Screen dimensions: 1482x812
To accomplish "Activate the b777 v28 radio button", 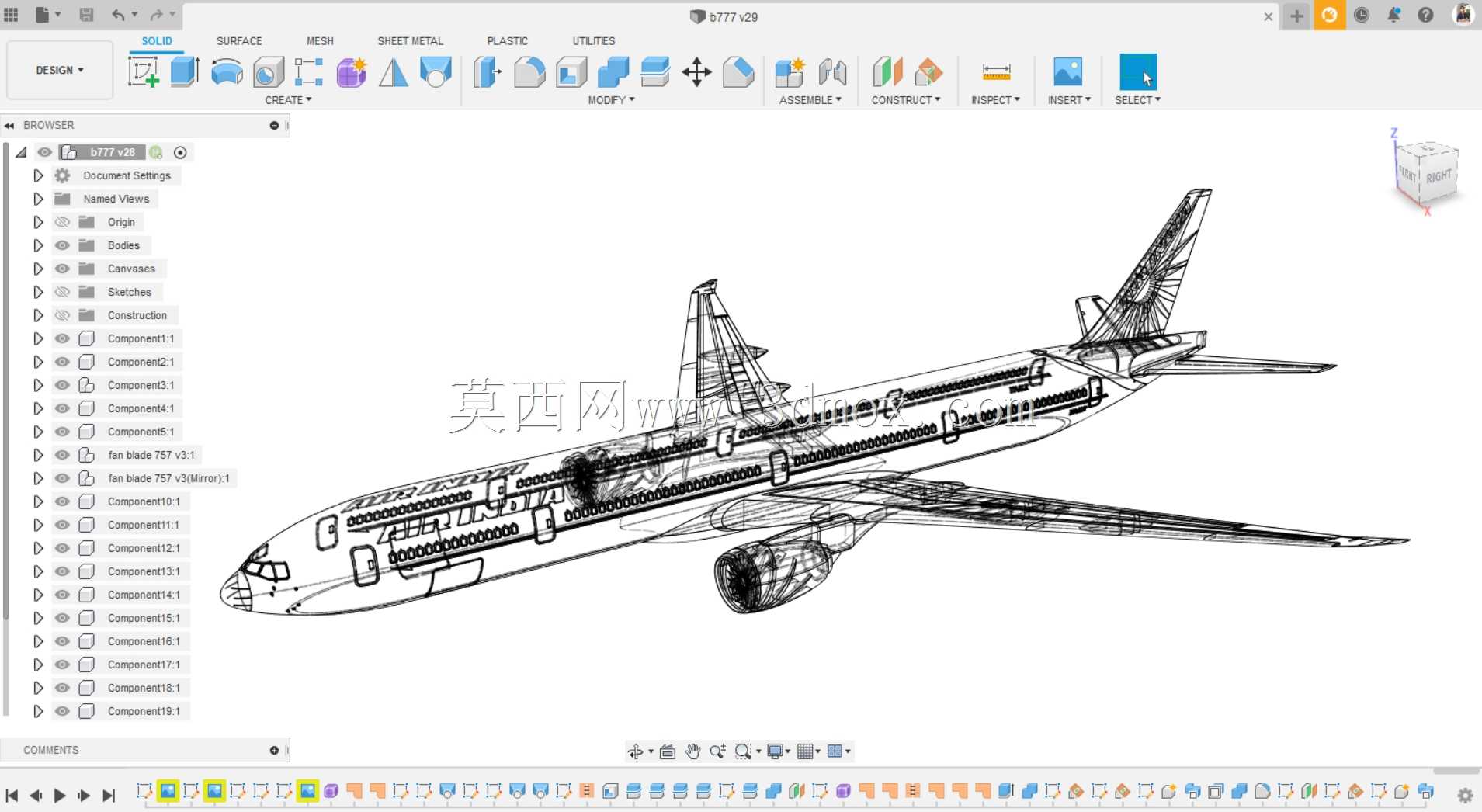I will tap(180, 152).
